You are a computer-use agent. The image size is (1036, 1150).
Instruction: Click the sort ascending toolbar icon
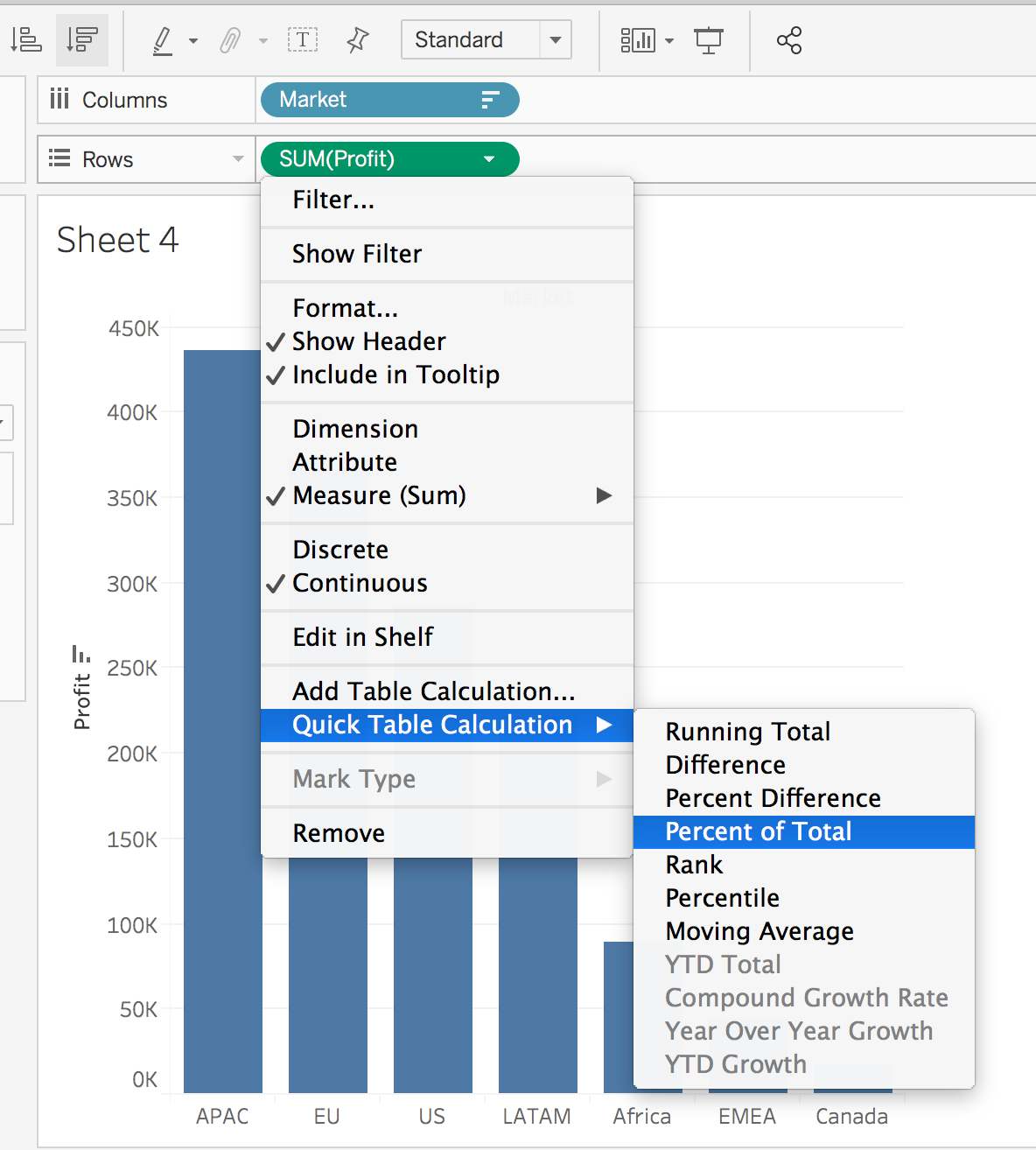[x=26, y=40]
